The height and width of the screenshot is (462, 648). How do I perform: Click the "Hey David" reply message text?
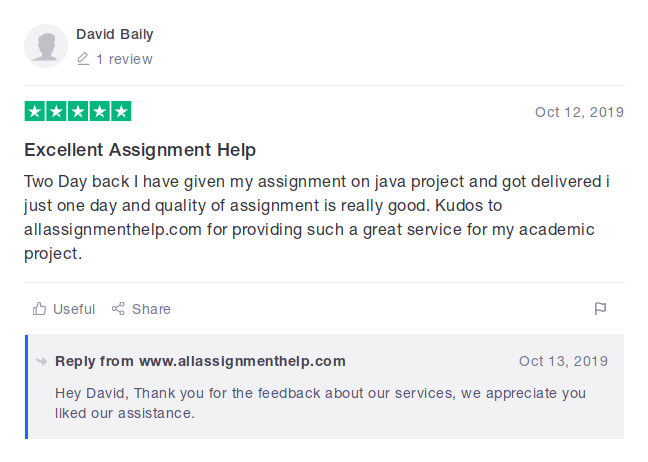[x=320, y=402]
